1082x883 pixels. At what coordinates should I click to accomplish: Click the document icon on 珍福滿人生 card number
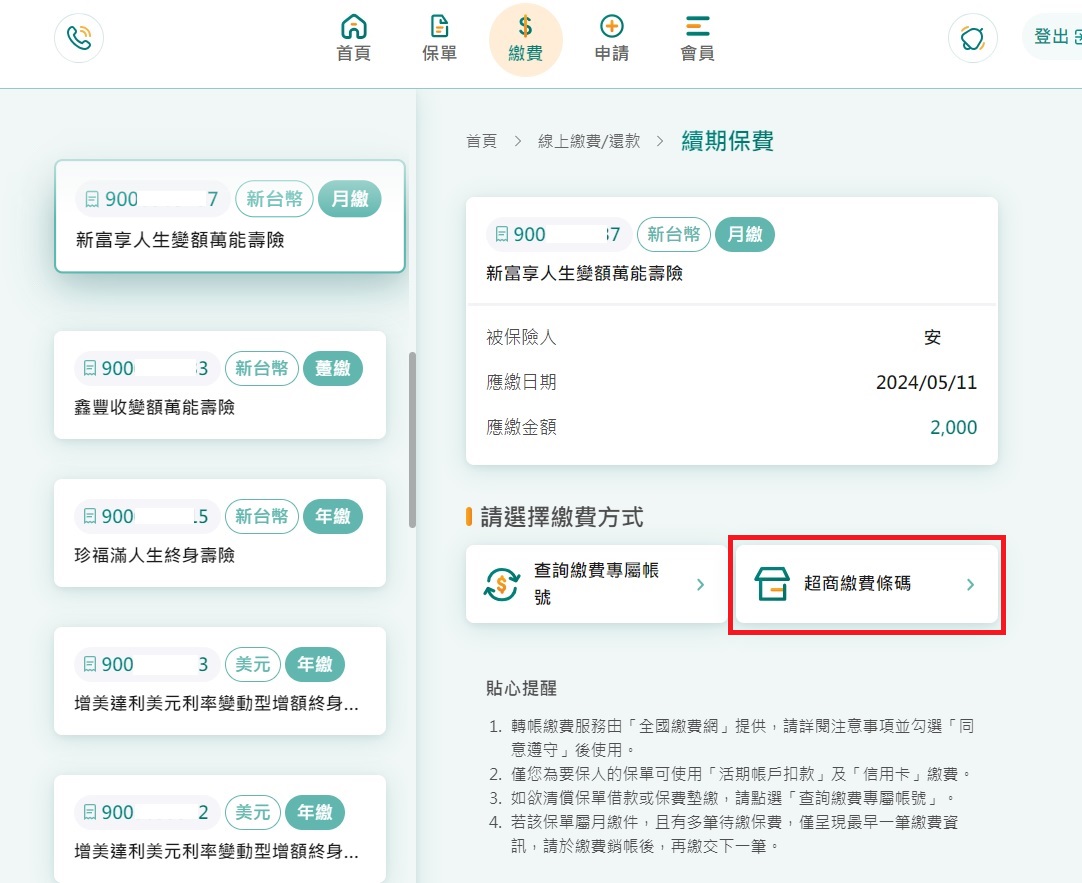point(90,516)
